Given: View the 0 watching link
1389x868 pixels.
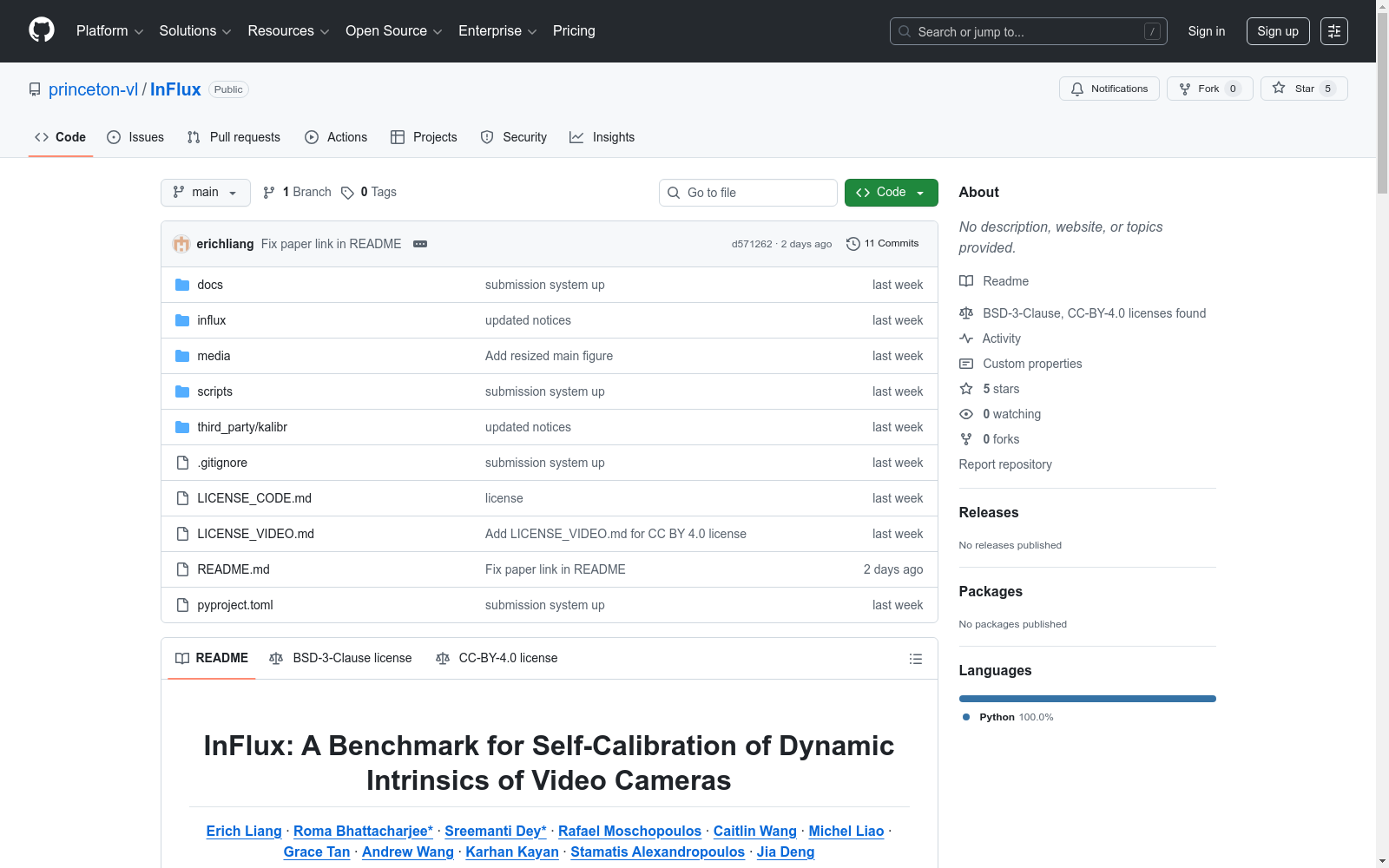Looking at the screenshot, I should [x=999, y=414].
